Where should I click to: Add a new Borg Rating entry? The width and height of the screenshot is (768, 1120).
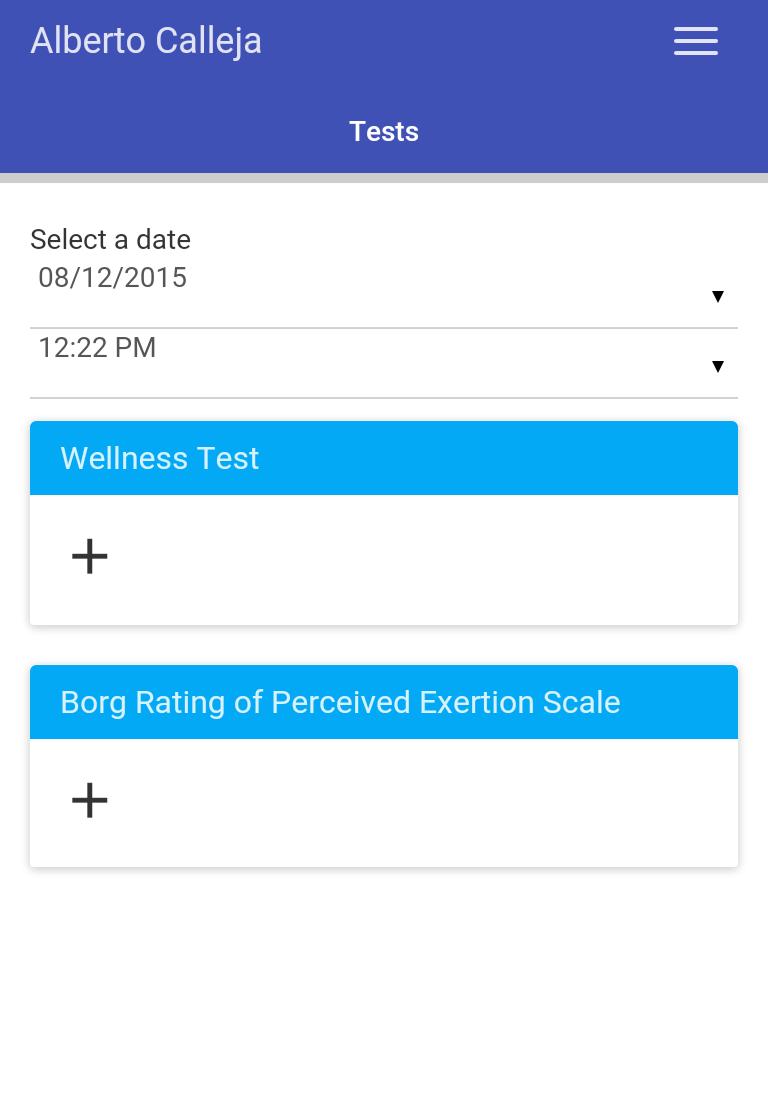[90, 800]
